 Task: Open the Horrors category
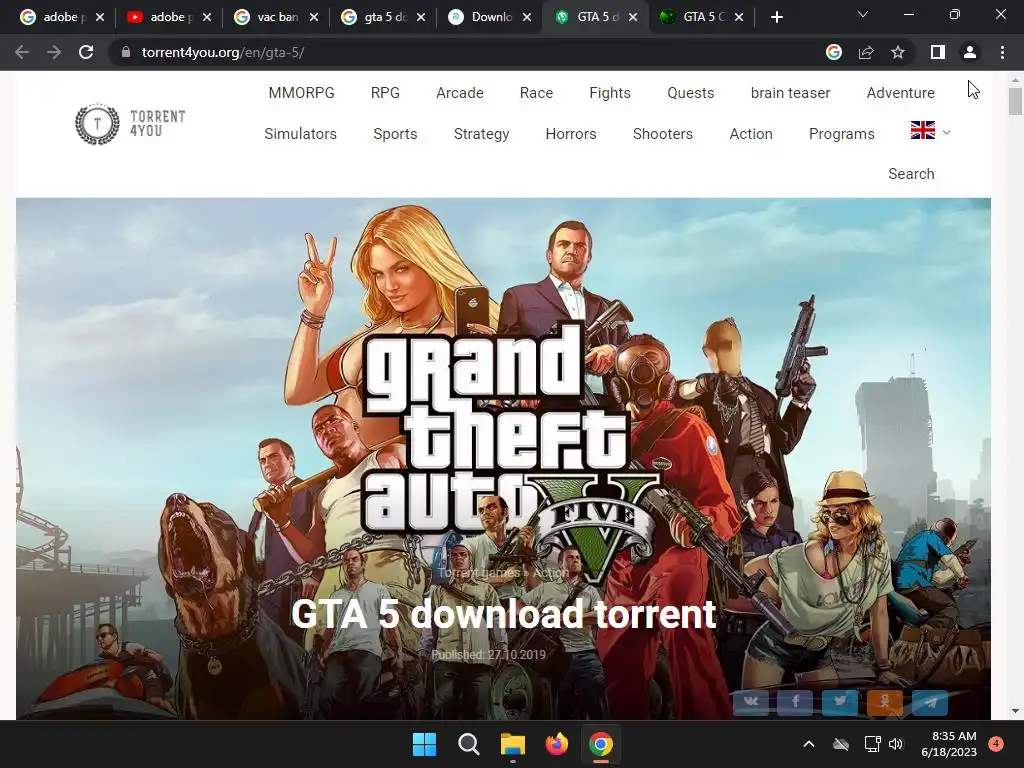pyautogui.click(x=571, y=134)
